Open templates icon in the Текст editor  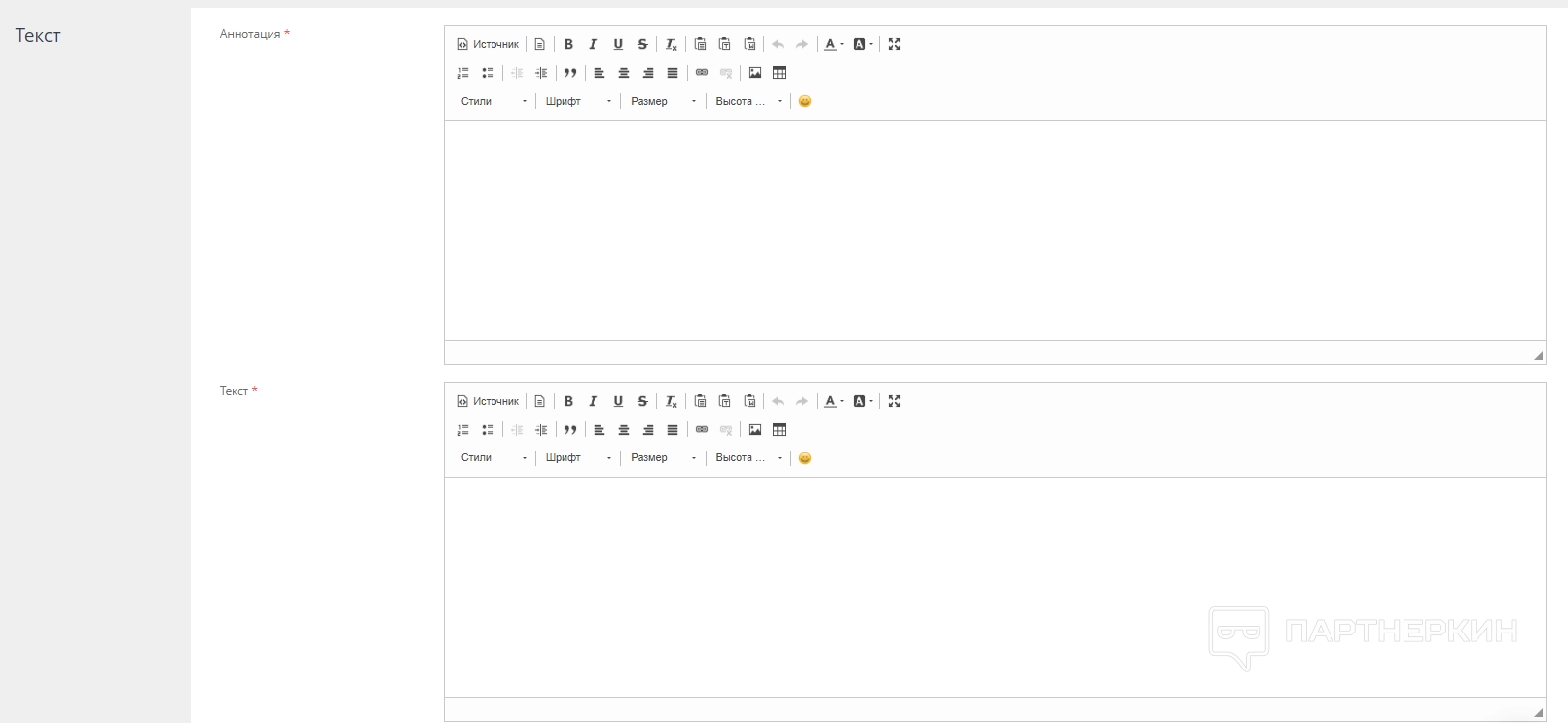pos(540,401)
